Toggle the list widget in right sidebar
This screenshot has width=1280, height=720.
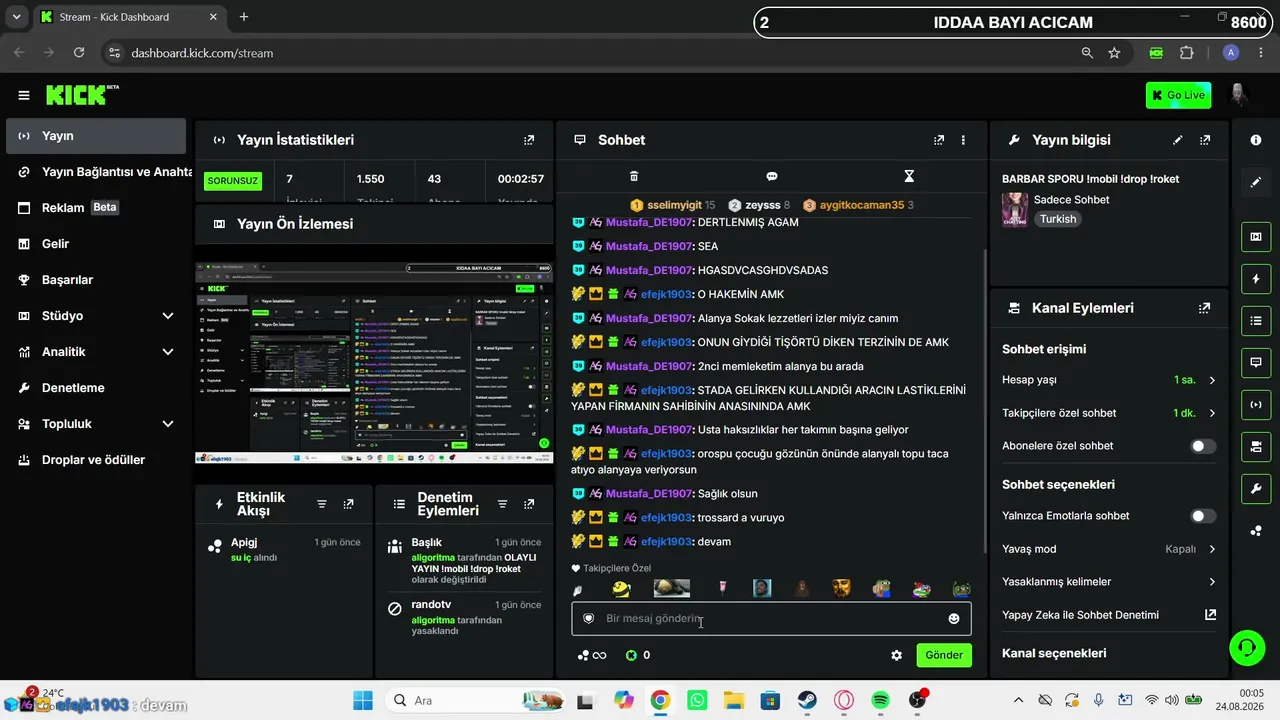click(1256, 320)
